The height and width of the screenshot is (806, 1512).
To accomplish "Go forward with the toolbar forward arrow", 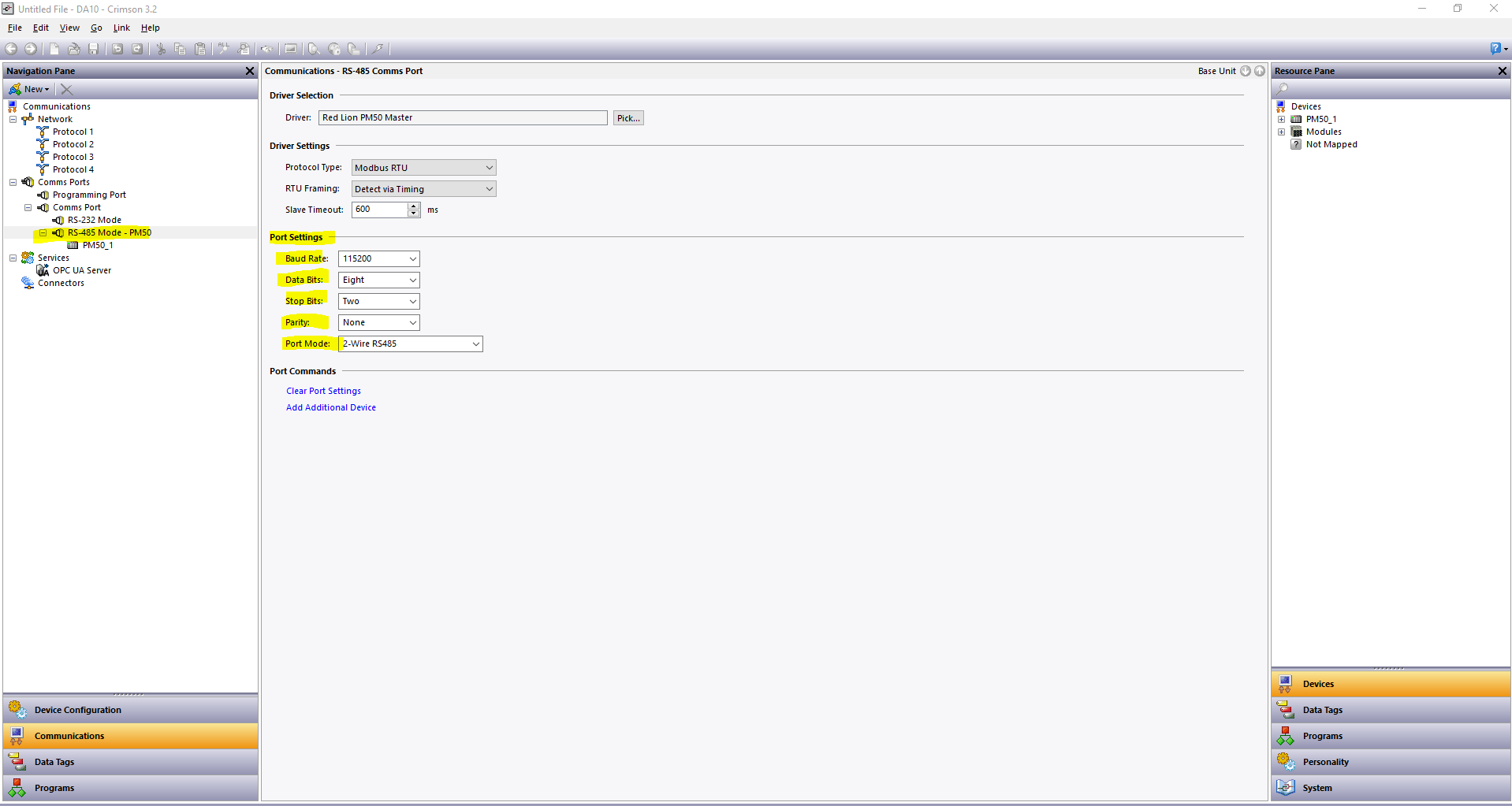I will pos(31,49).
